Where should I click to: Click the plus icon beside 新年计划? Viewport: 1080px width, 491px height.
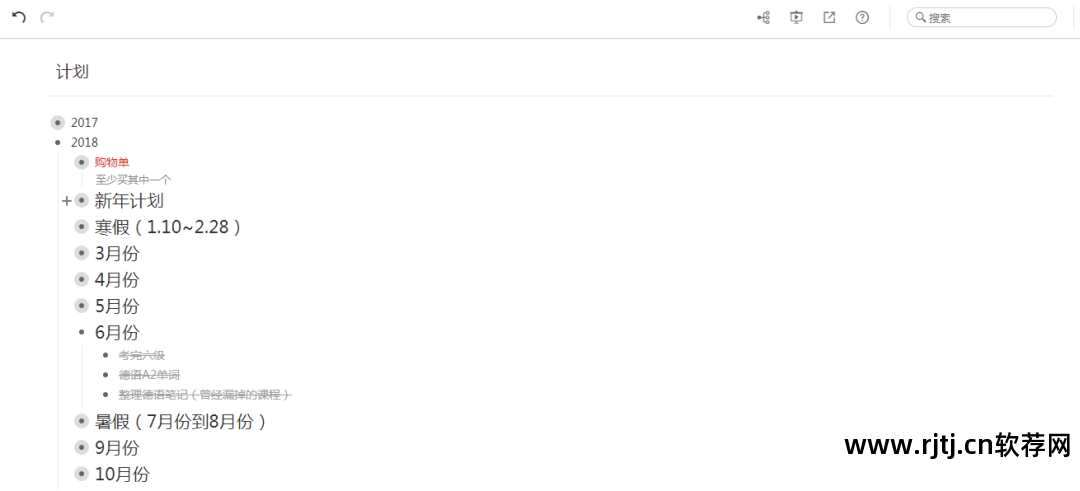(67, 201)
